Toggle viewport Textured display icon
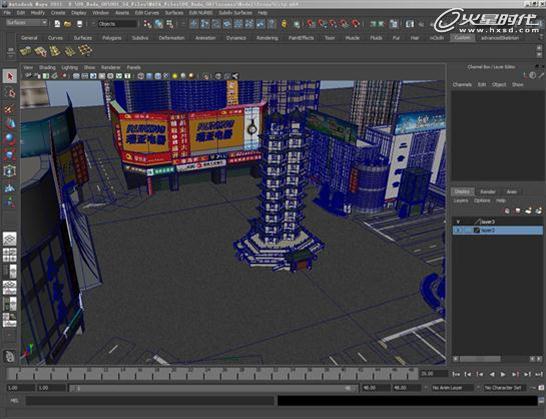This screenshot has width=546, height=419. (166, 76)
